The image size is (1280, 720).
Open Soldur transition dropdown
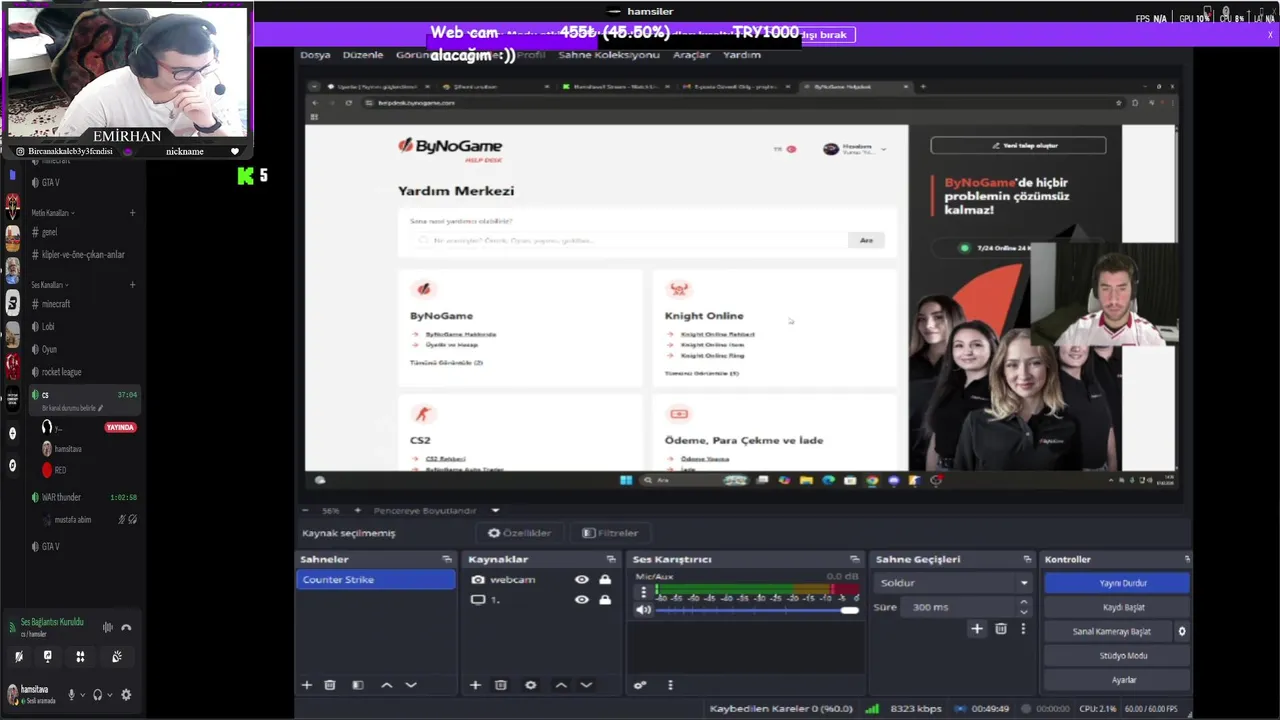(953, 583)
